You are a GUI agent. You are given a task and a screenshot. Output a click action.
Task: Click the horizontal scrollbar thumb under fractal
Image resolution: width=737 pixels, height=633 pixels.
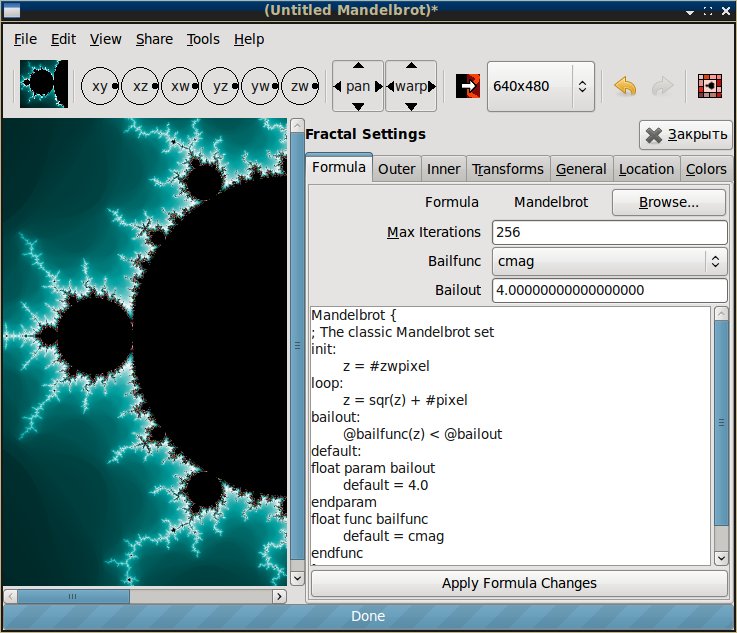pyautogui.click(x=73, y=596)
